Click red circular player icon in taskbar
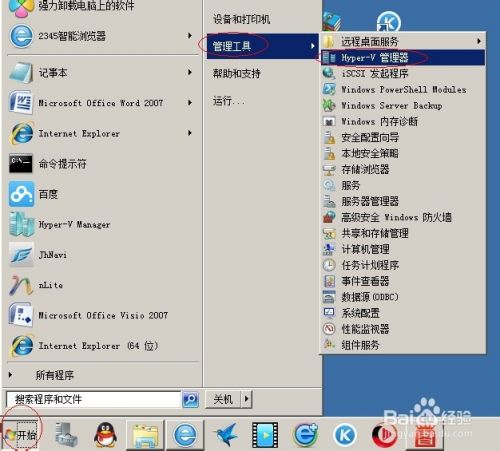The width and height of the screenshot is (500, 451). point(384,435)
